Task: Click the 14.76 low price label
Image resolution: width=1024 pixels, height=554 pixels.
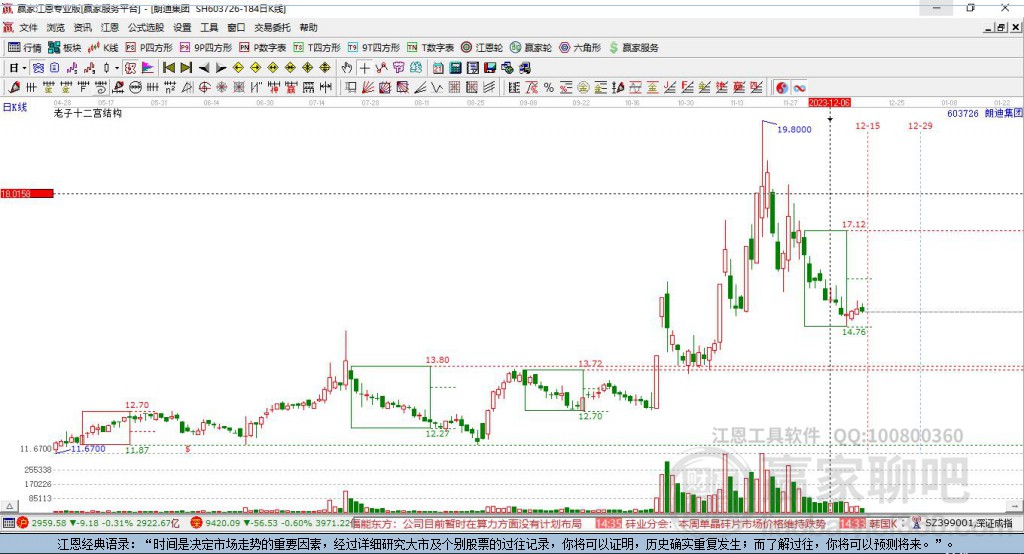Action: tap(854, 332)
